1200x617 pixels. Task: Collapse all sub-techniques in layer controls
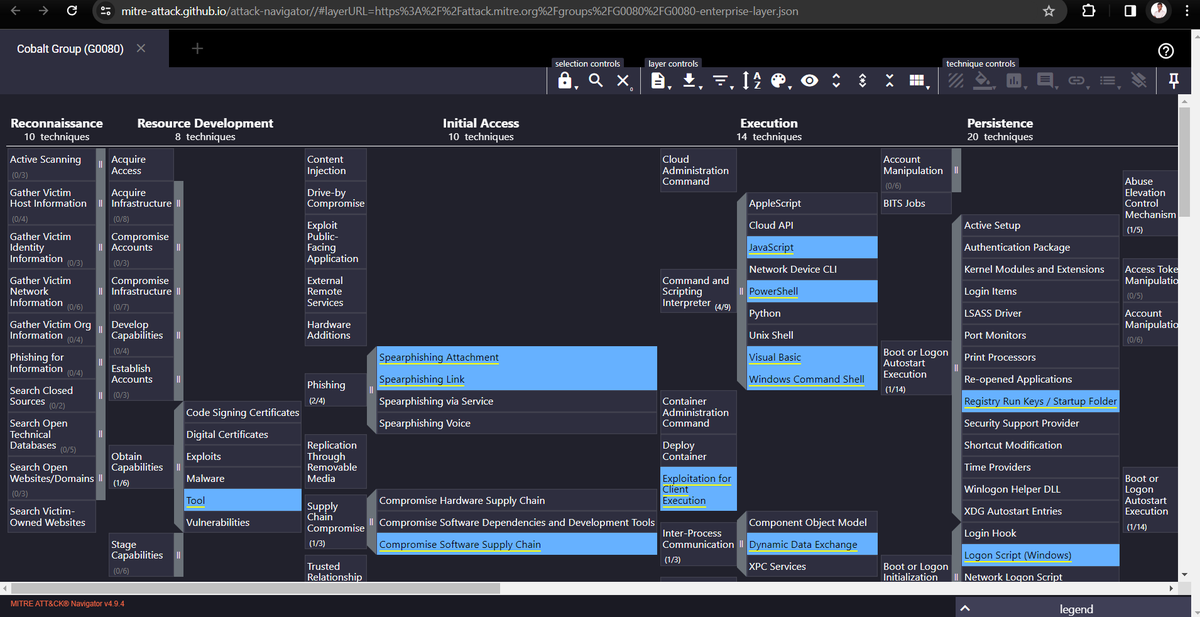pos(889,81)
